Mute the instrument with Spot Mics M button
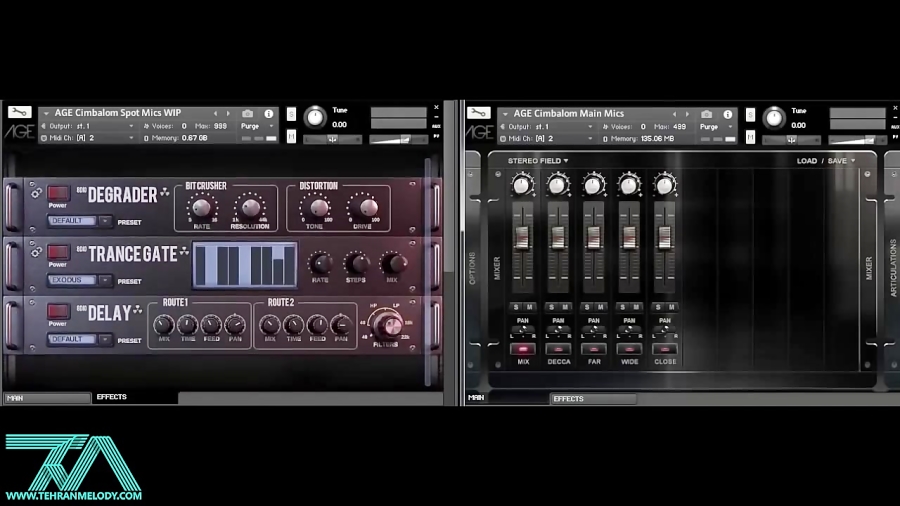900x506 pixels. pyautogui.click(x=291, y=137)
